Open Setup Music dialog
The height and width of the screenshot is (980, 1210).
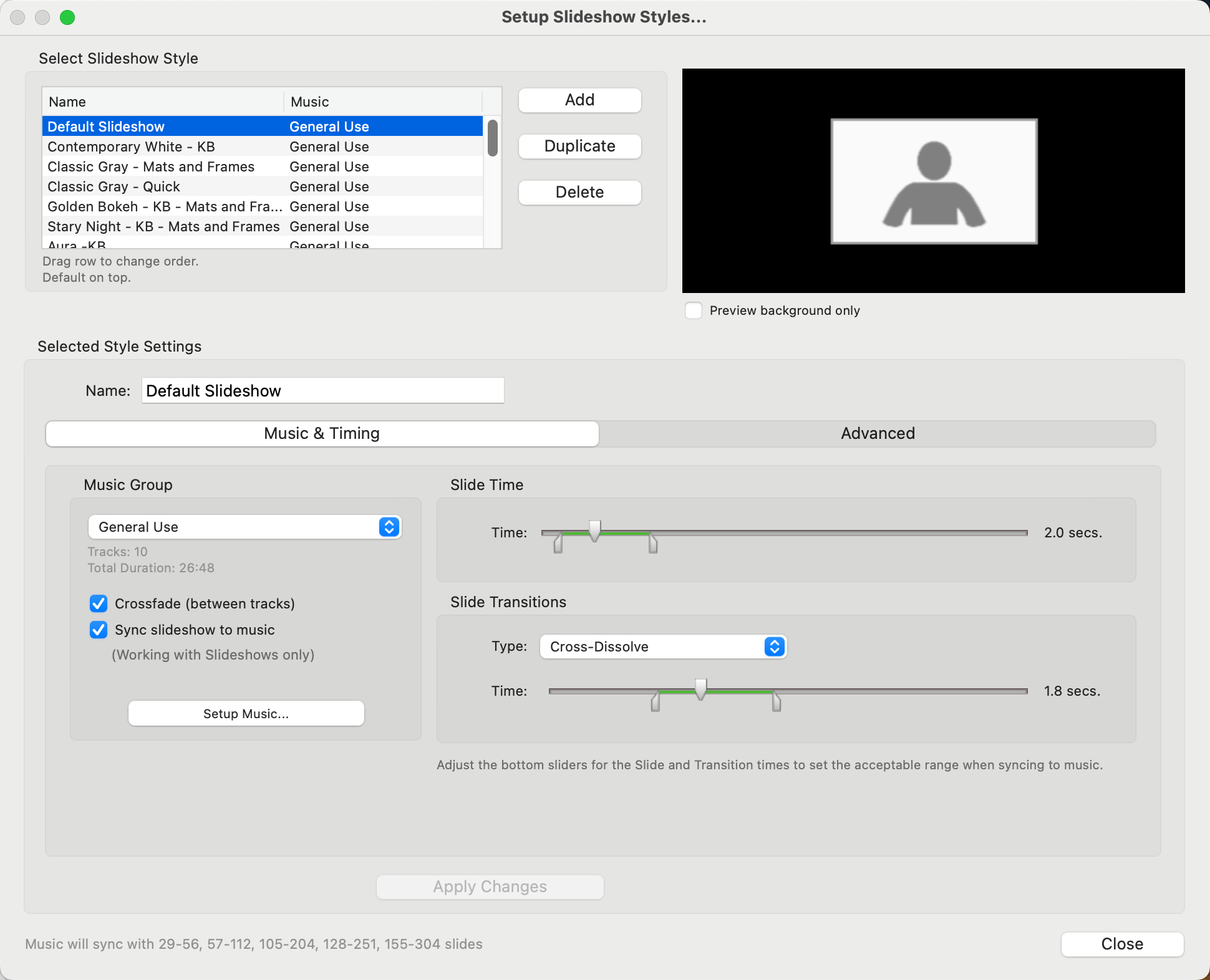coord(246,713)
